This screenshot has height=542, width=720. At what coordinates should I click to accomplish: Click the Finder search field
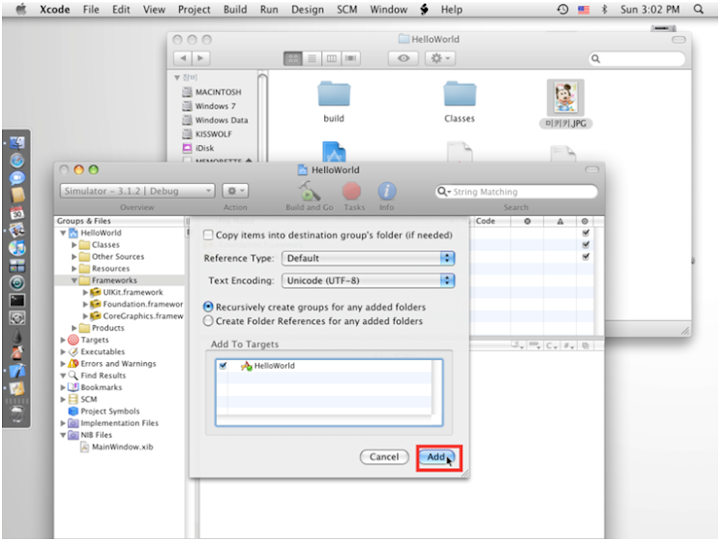tap(637, 59)
